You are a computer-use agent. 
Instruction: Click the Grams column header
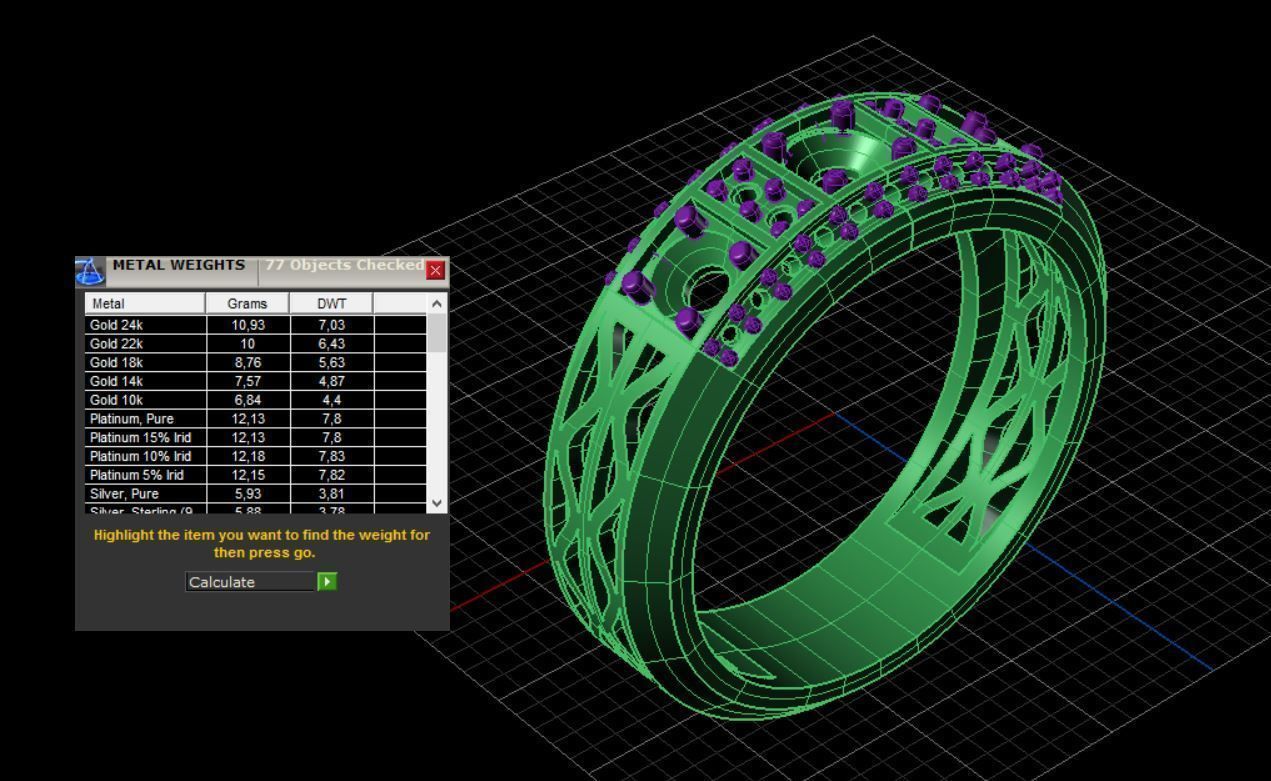tap(247, 303)
